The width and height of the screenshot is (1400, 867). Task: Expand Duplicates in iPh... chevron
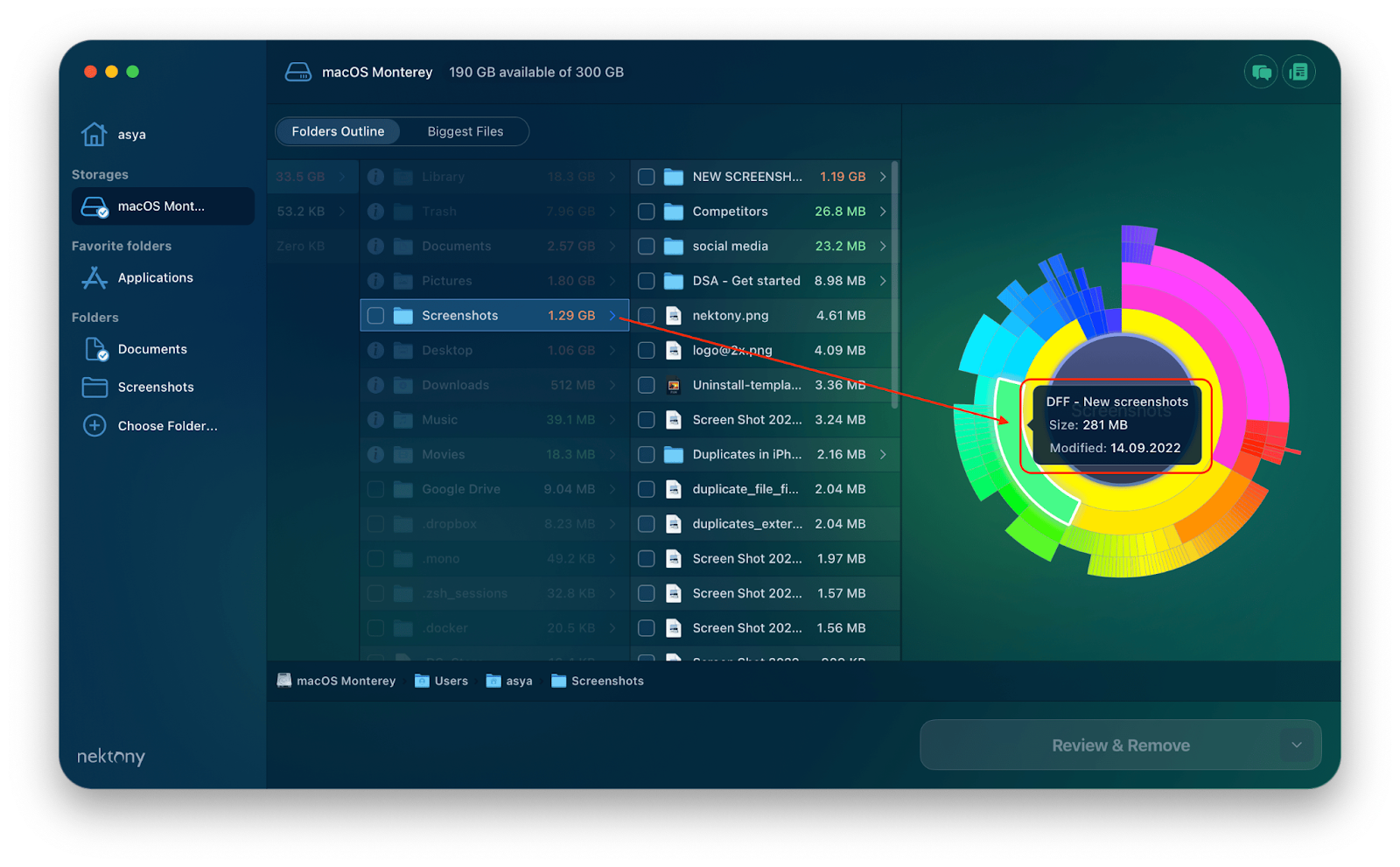883,454
